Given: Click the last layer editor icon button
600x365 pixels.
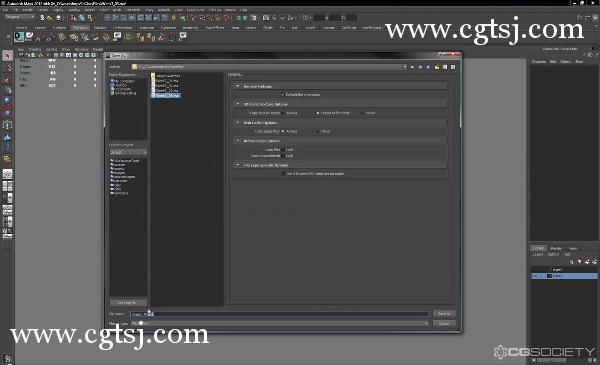Looking at the screenshot, I should tap(594, 262).
